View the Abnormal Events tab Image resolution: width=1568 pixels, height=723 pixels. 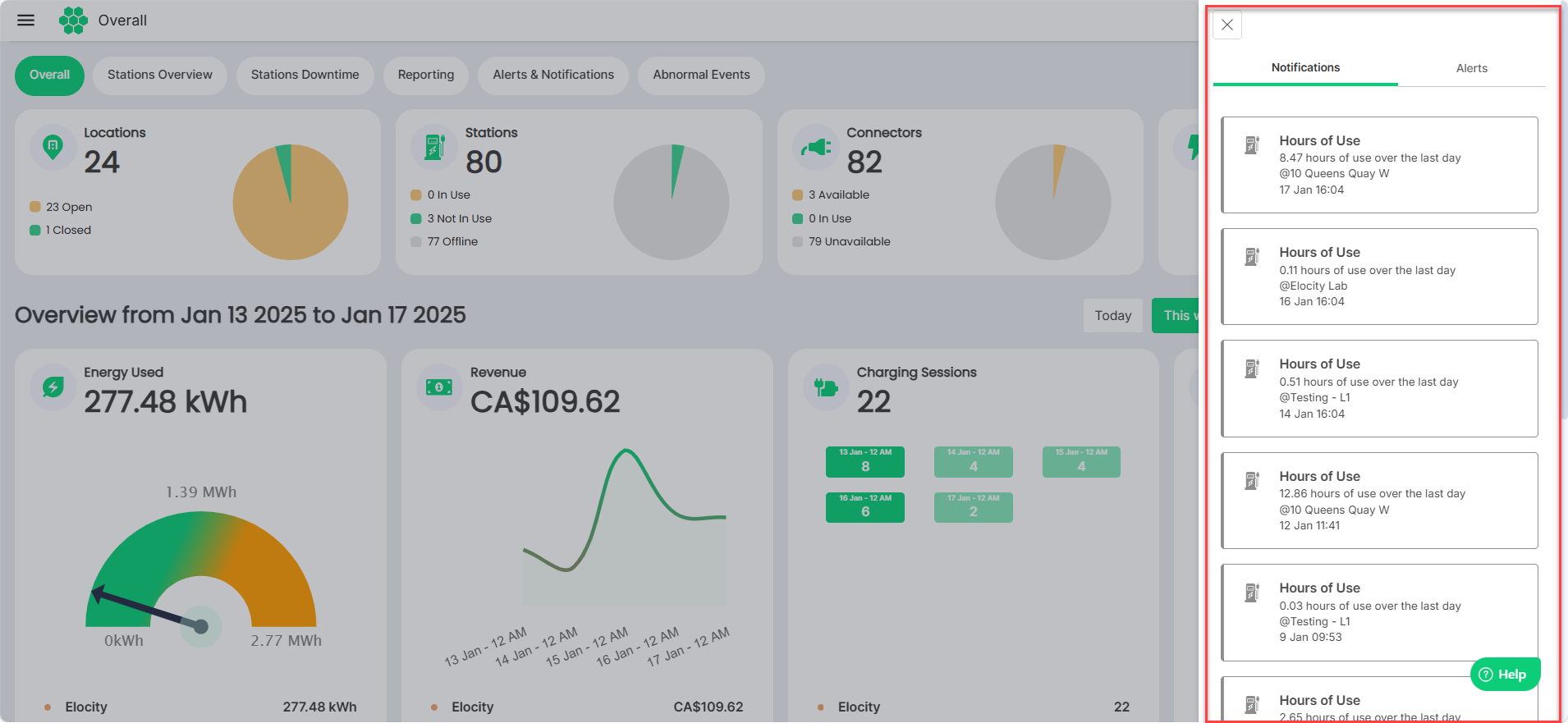tap(702, 75)
